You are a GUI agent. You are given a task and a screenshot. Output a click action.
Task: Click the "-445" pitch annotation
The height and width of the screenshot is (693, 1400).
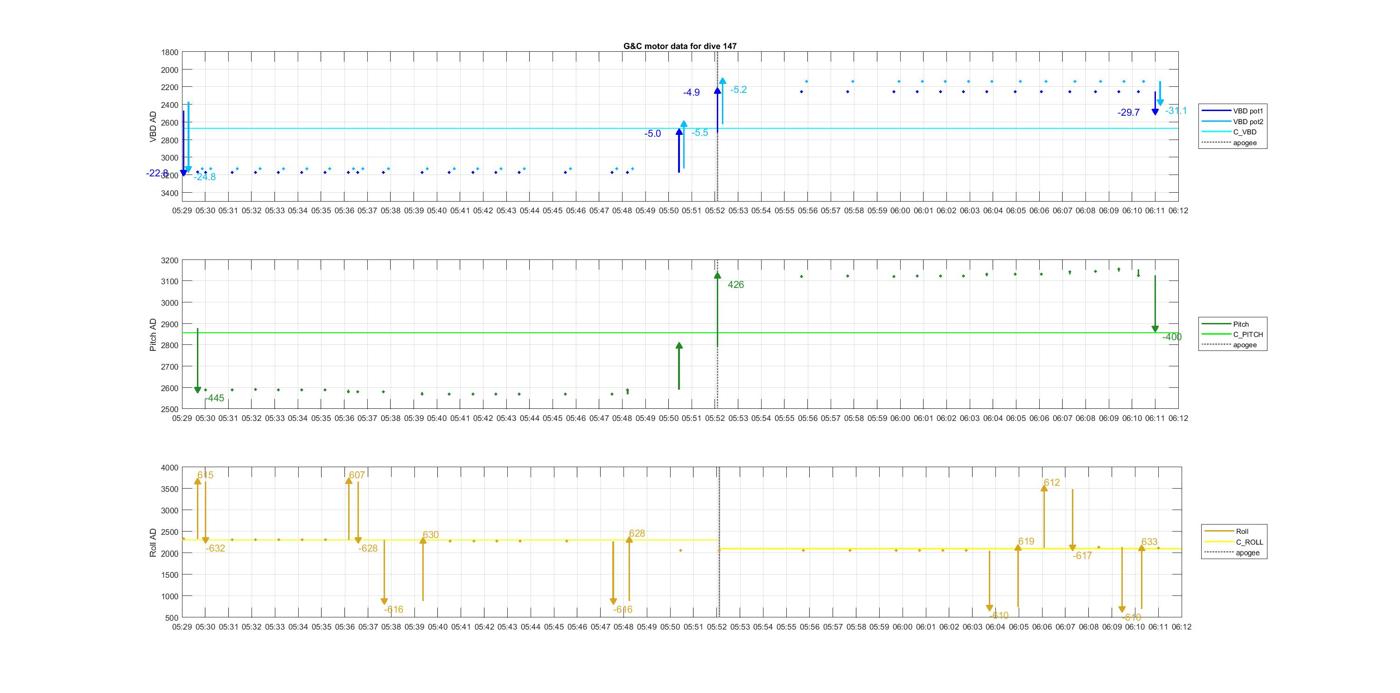pyautogui.click(x=214, y=398)
